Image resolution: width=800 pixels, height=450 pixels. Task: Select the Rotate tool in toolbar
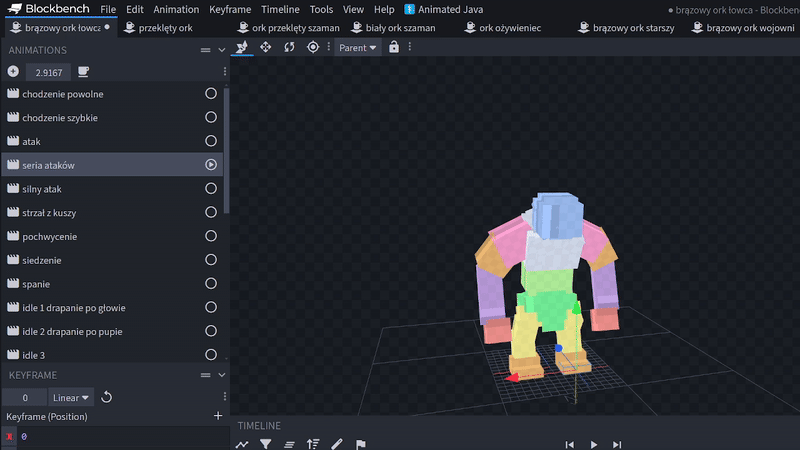point(289,47)
